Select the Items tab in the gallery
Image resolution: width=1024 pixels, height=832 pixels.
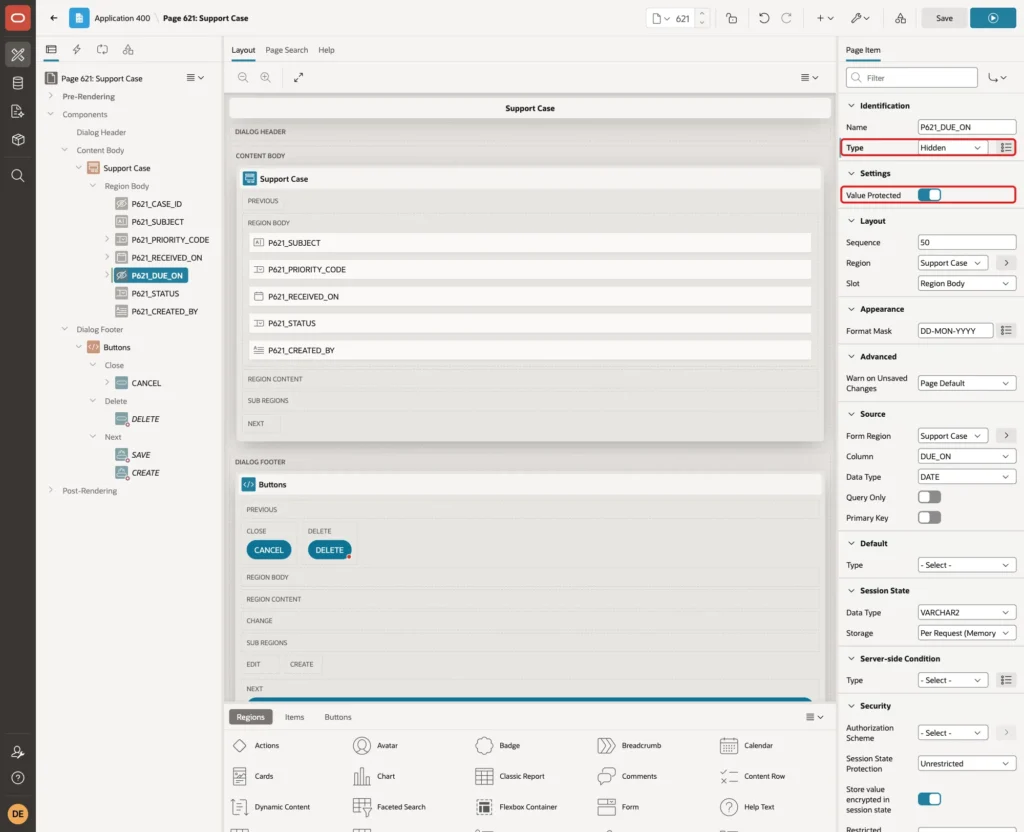point(295,717)
